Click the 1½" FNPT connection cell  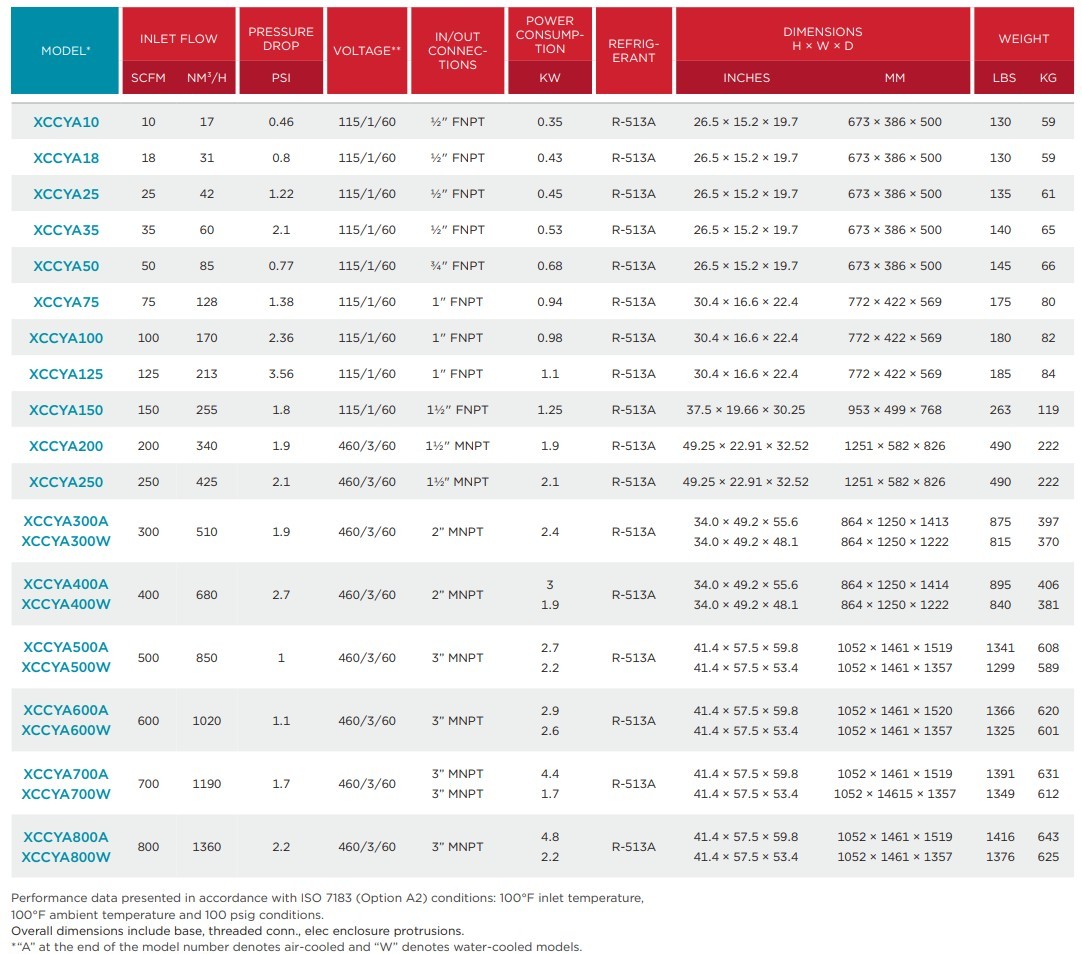[457, 410]
